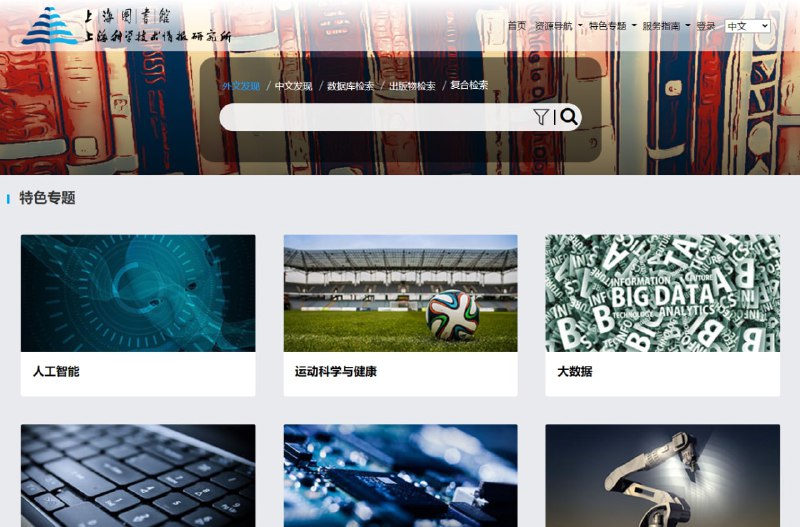Switch to the 中文发现 search tab
The image size is (800, 527).
(293, 86)
